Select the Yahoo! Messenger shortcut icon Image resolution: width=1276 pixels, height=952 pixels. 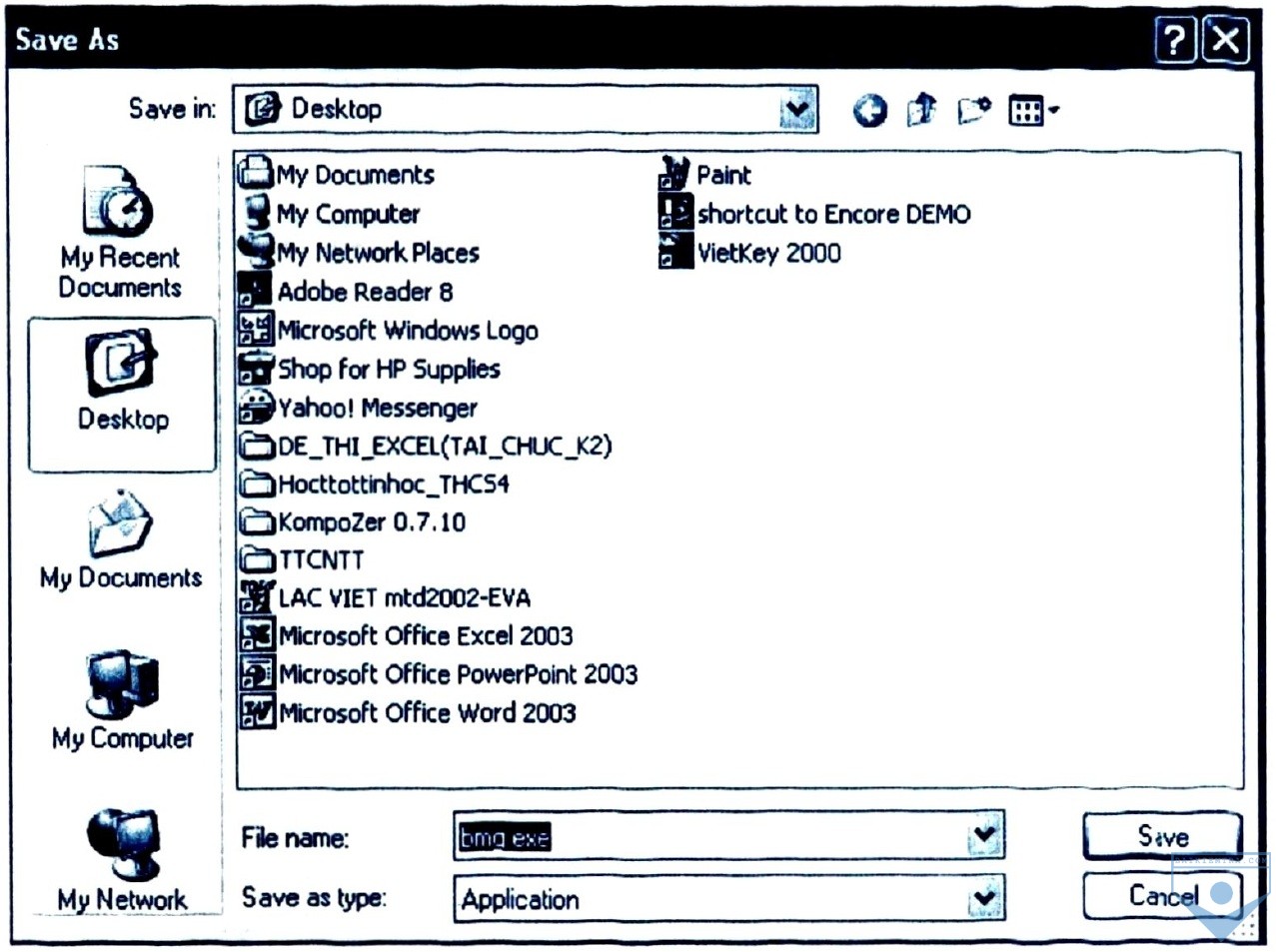click(256, 407)
